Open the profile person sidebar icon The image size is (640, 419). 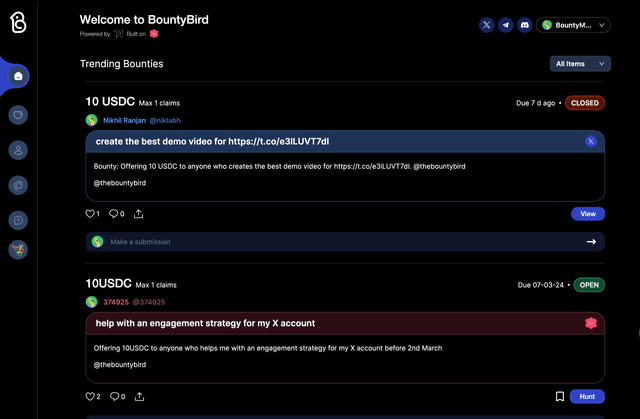point(18,150)
